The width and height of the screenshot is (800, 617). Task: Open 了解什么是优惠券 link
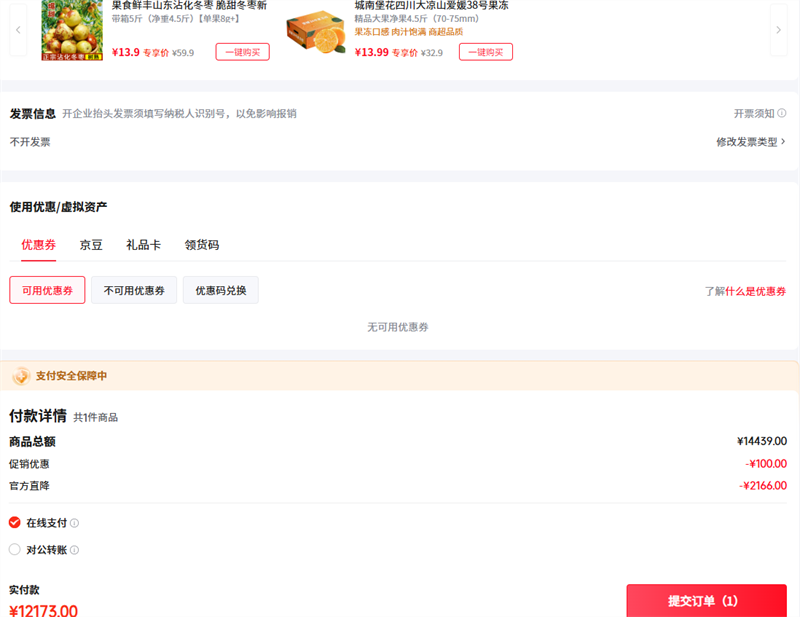(745, 291)
